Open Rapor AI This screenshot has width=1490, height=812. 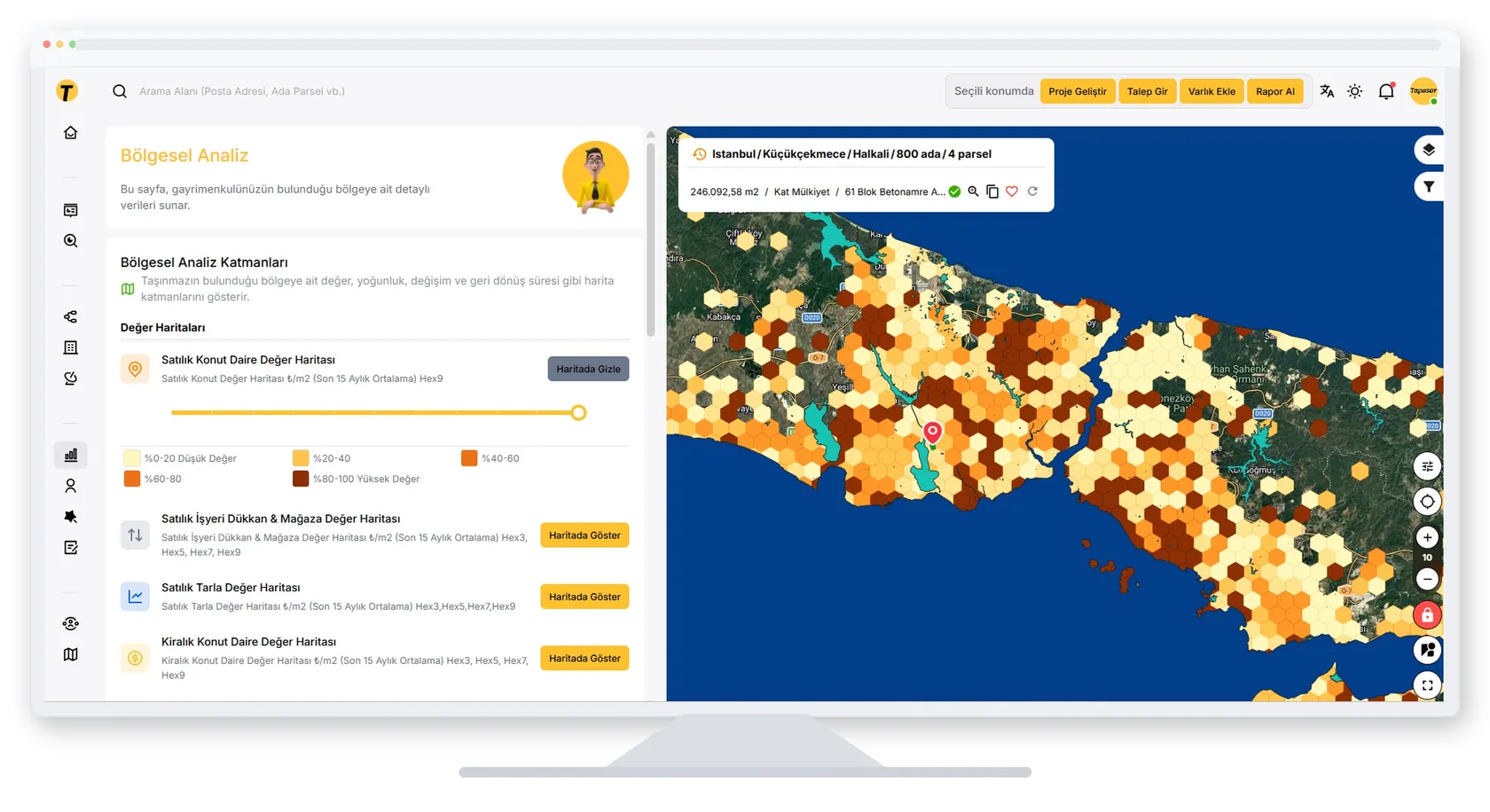1275,91
